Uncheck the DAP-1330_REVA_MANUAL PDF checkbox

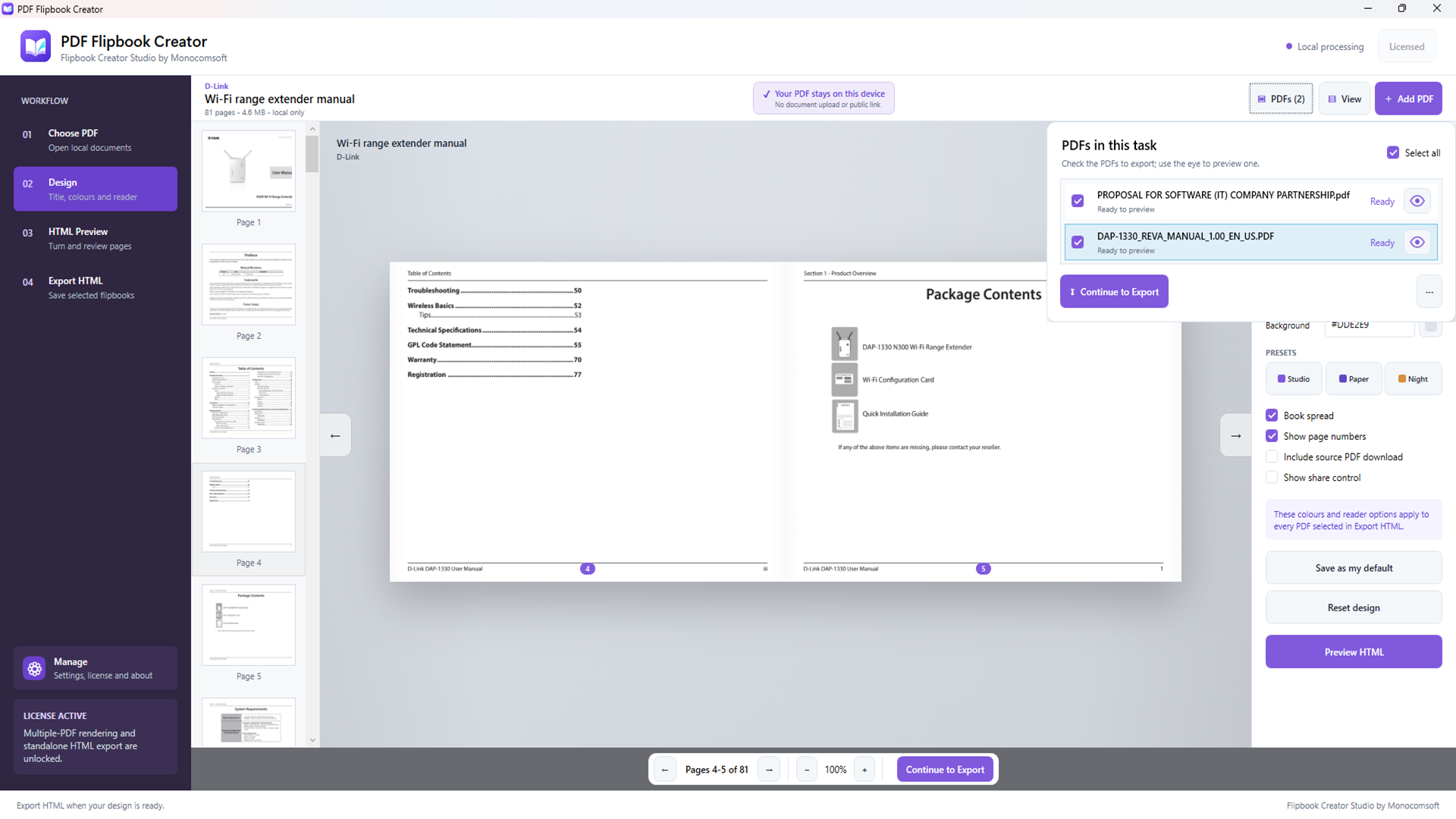pos(1077,243)
